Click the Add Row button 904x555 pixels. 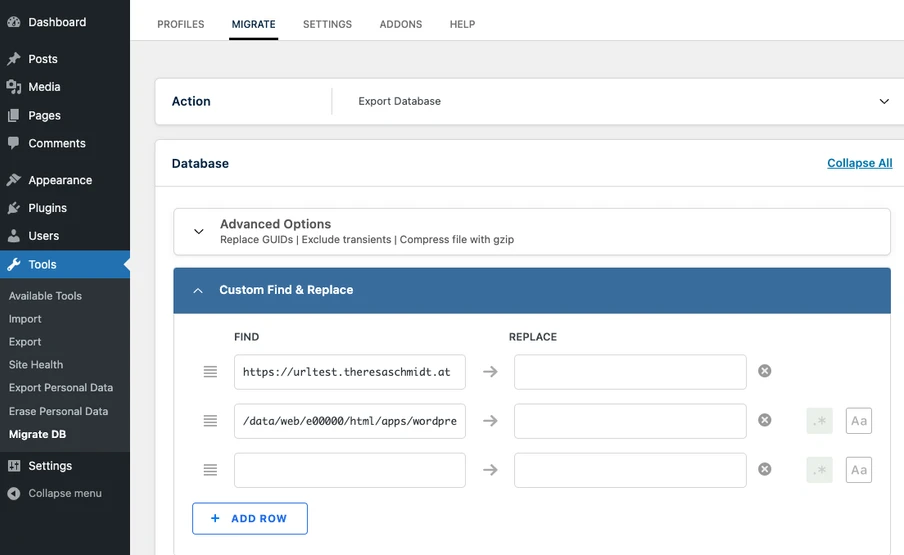250,519
